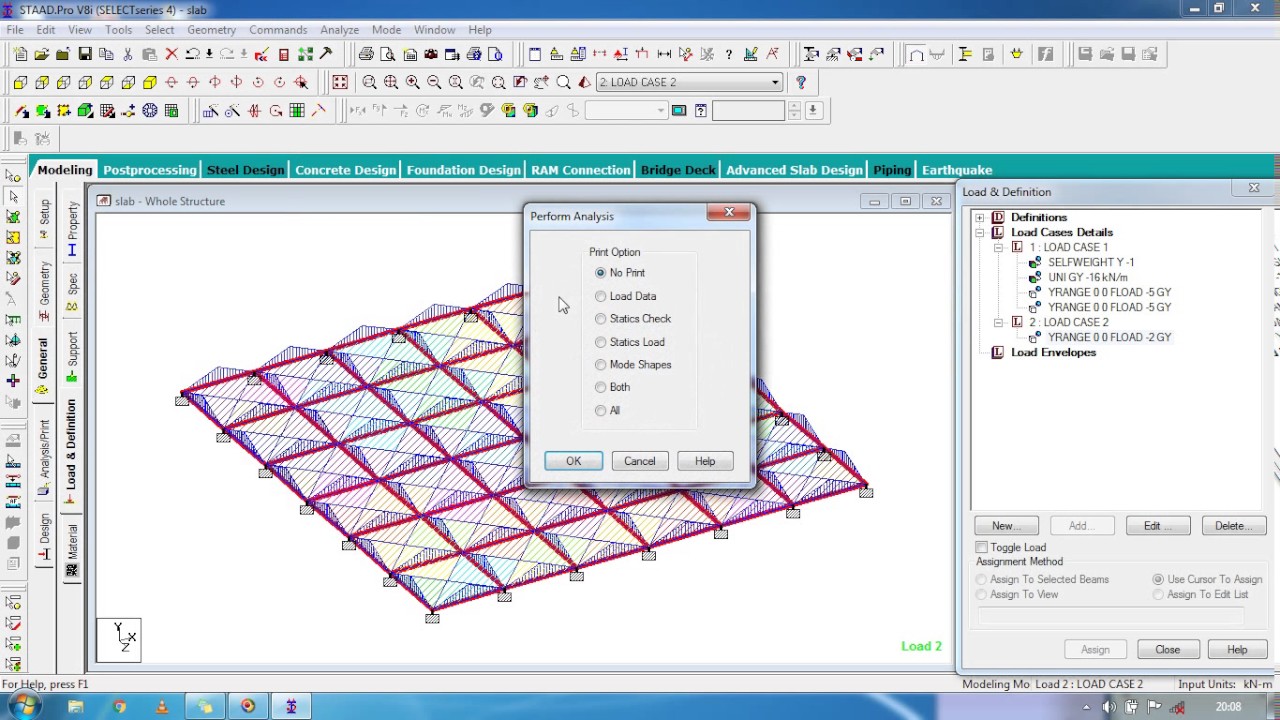The image size is (1280, 720).
Task: Collapse the Load Cases Details tree node
Action: (x=980, y=232)
